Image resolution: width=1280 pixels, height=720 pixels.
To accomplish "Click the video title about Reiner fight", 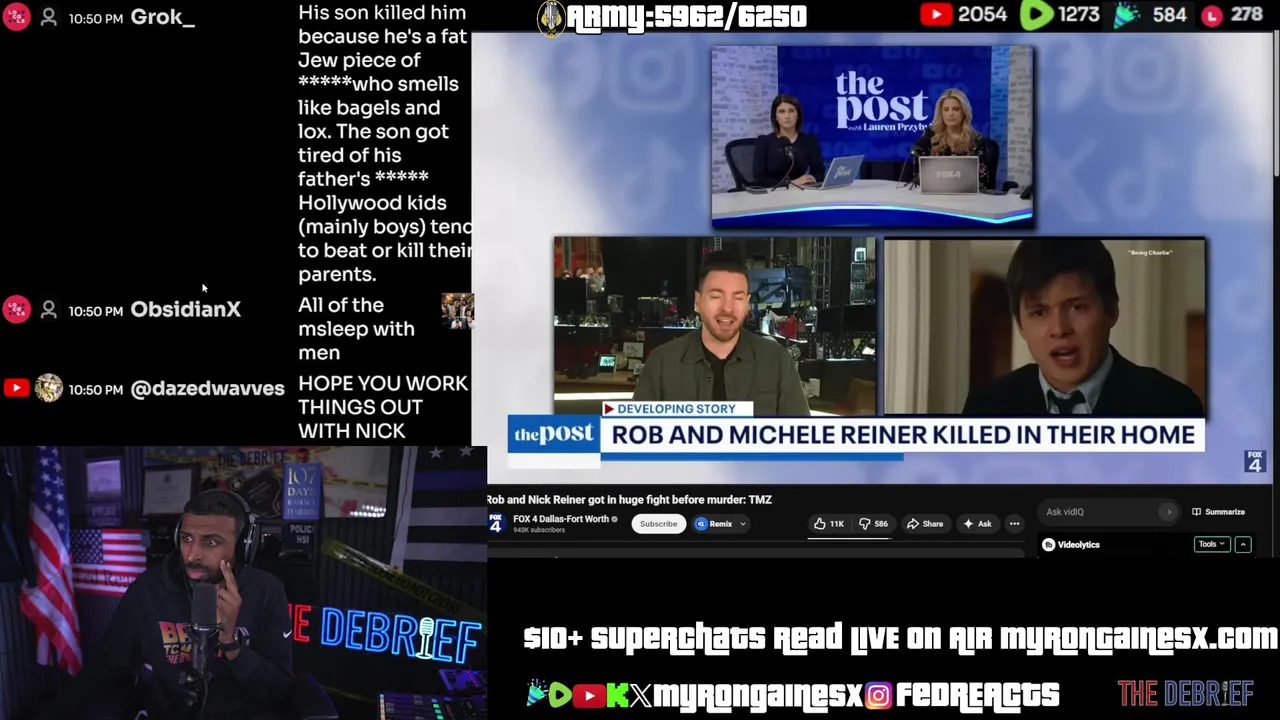I will (x=629, y=499).
